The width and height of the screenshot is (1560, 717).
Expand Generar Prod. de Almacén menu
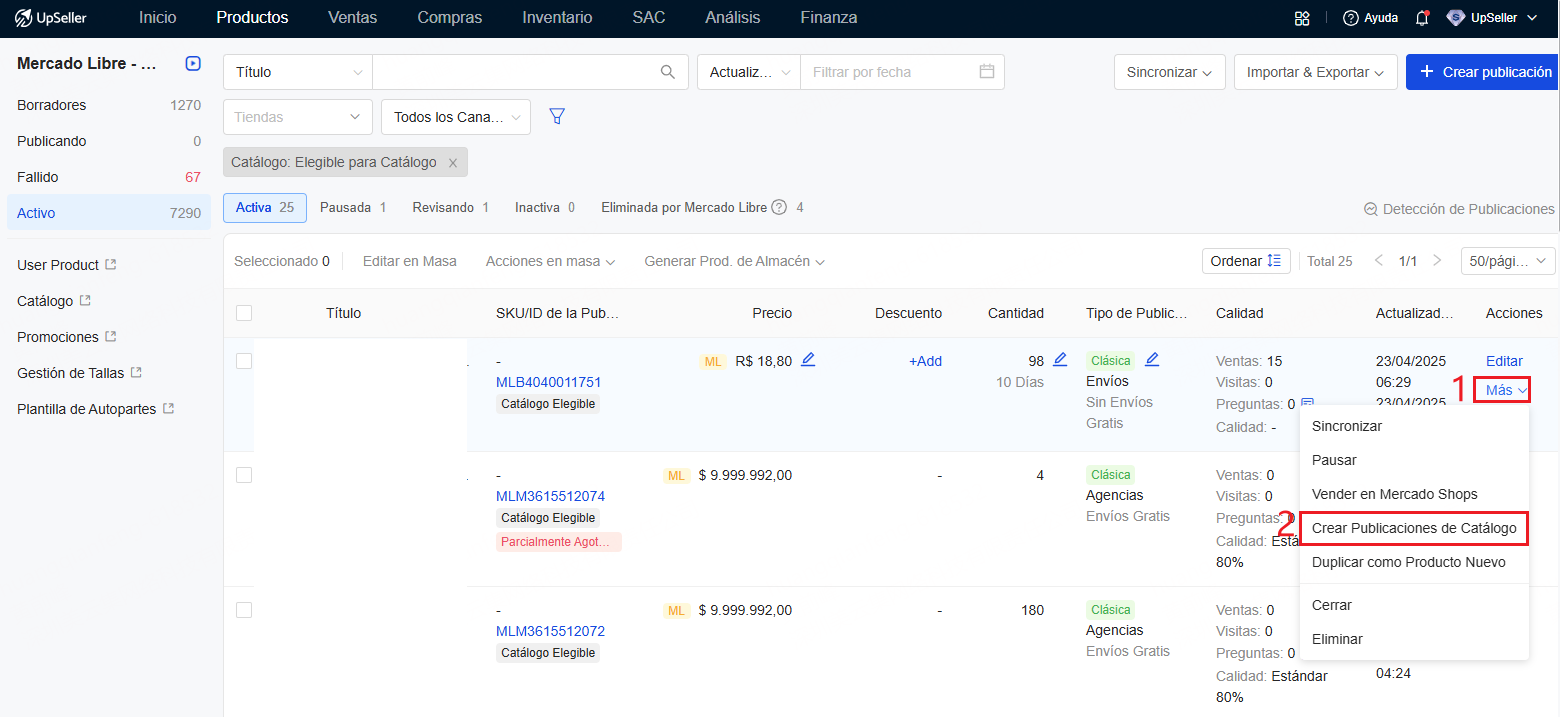(734, 261)
